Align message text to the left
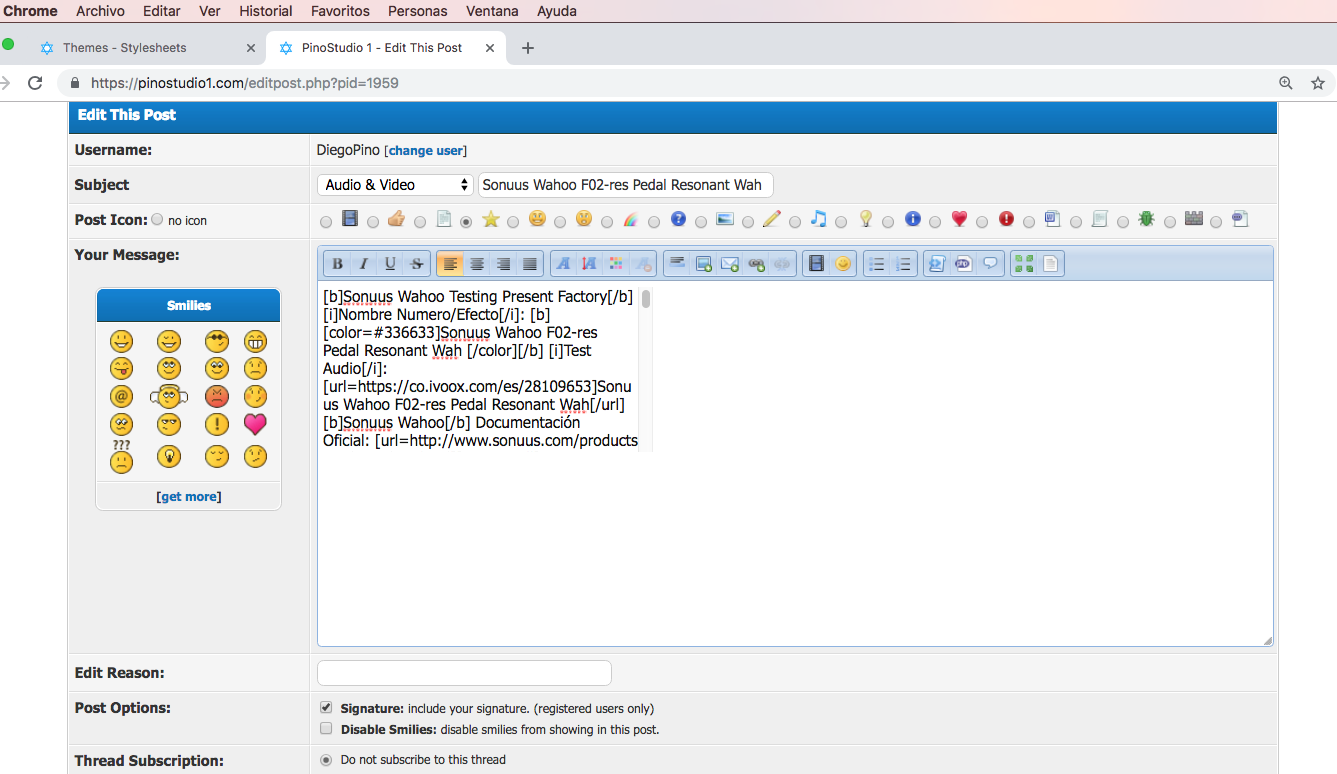The width and height of the screenshot is (1337, 774). click(450, 264)
